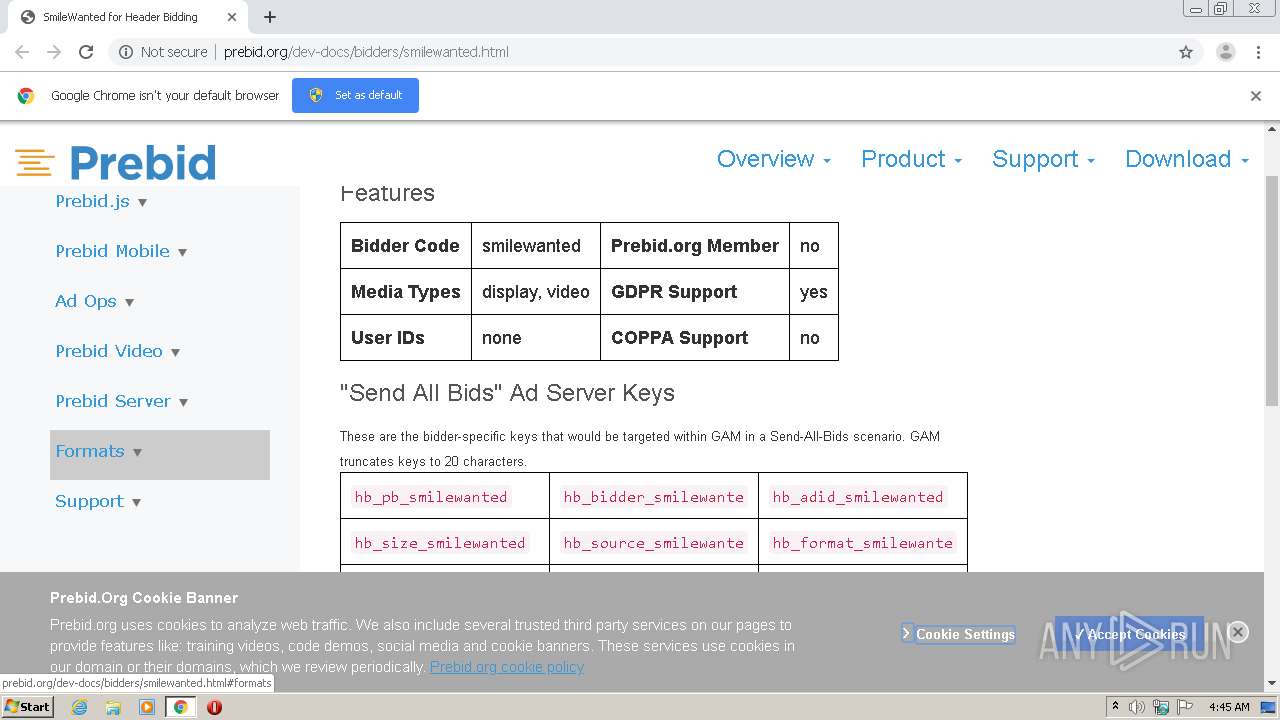Viewport: 1280px width, 720px height.
Task: Expand the Support section in the sidebar
Action: tap(98, 501)
